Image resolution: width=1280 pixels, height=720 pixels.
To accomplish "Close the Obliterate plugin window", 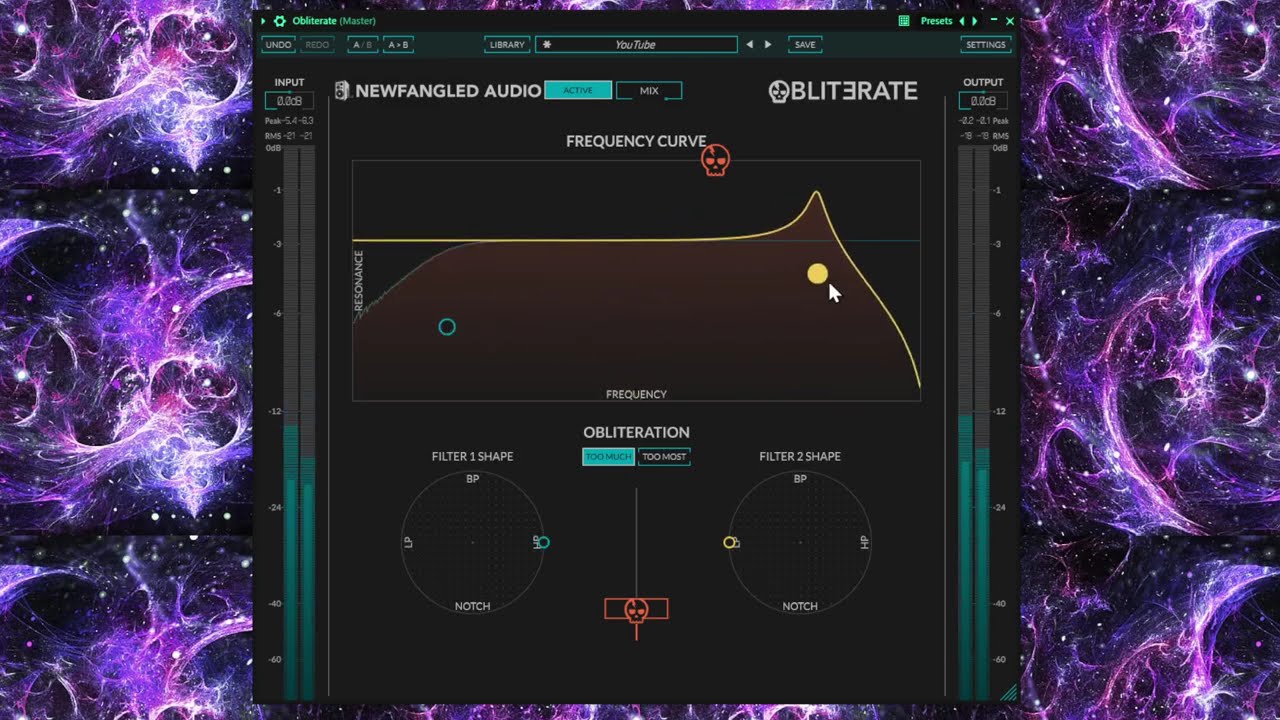I will pos(1010,21).
